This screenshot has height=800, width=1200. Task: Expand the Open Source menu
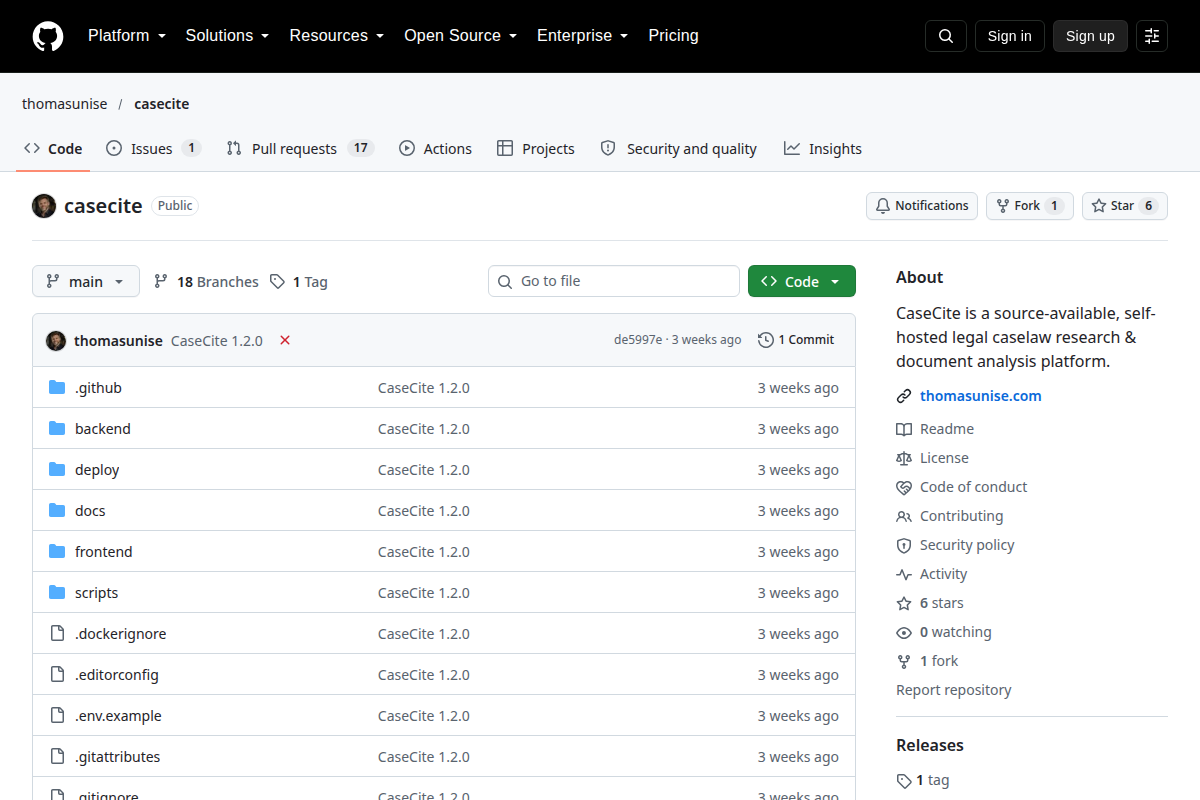(x=461, y=36)
